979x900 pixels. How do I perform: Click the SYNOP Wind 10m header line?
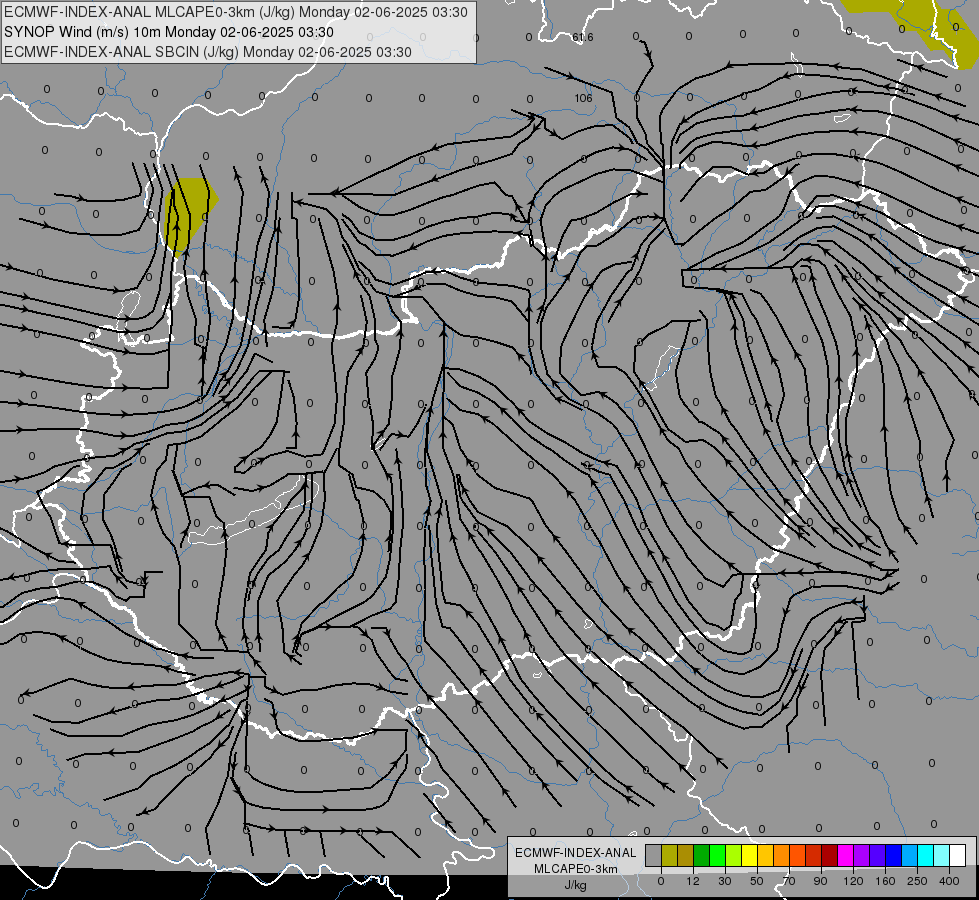[x=169, y=32]
